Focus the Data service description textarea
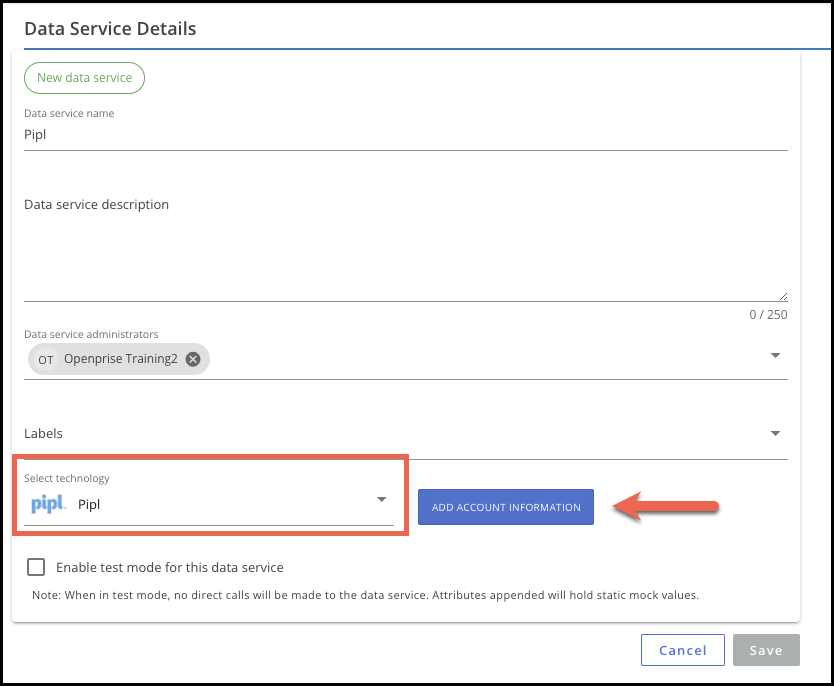This screenshot has height=686, width=834. [x=405, y=247]
